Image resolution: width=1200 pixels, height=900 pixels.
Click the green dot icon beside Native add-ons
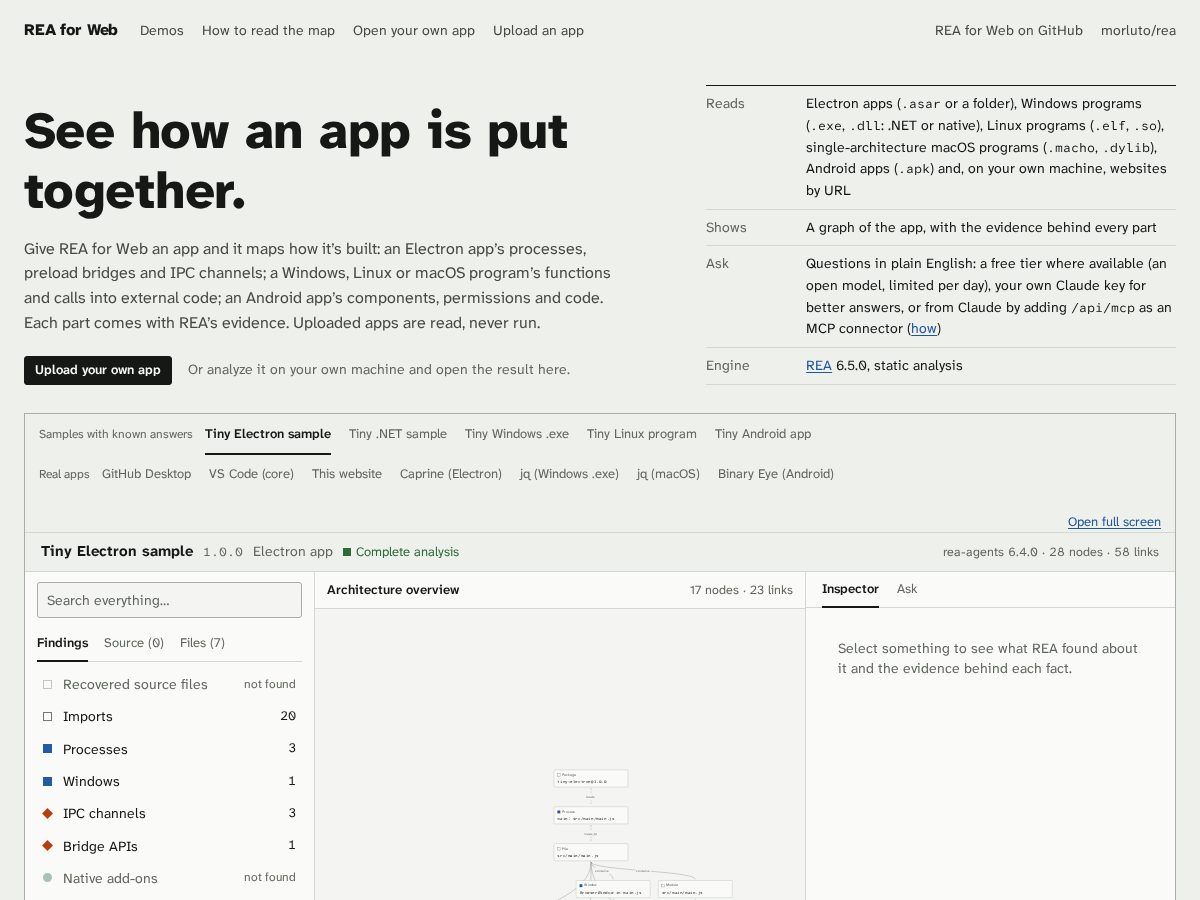point(47,878)
